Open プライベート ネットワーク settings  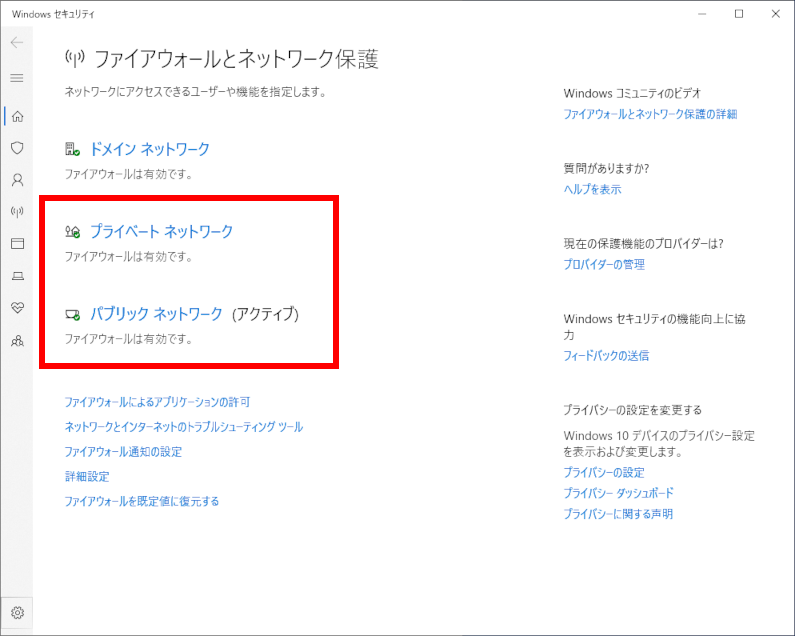click(161, 231)
